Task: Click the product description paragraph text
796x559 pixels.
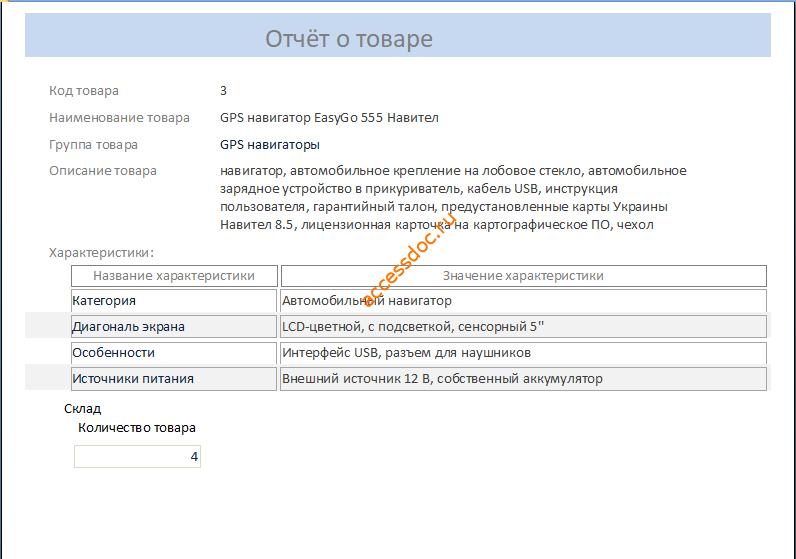Action: [x=453, y=198]
